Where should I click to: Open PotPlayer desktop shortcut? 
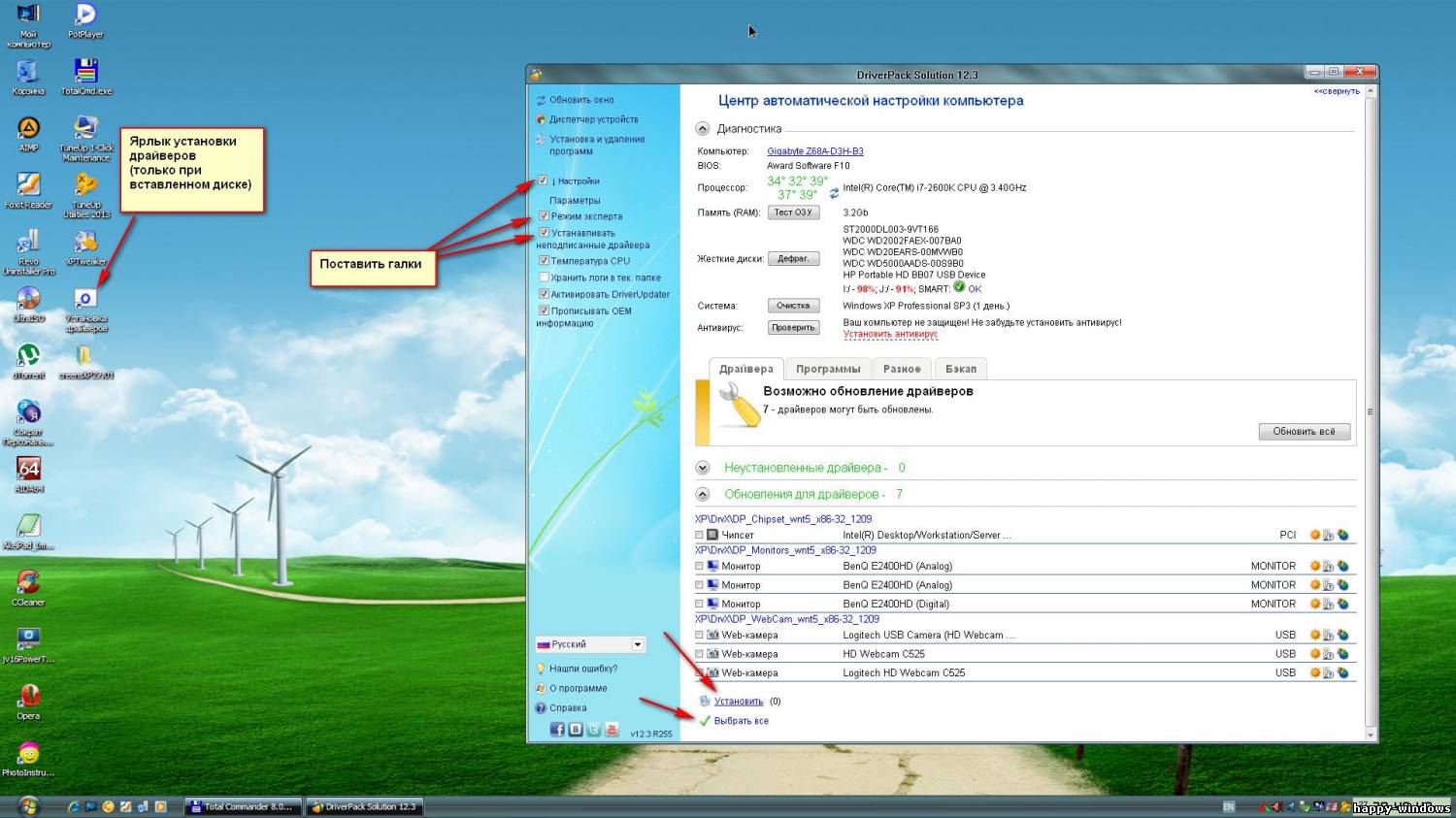point(85,21)
